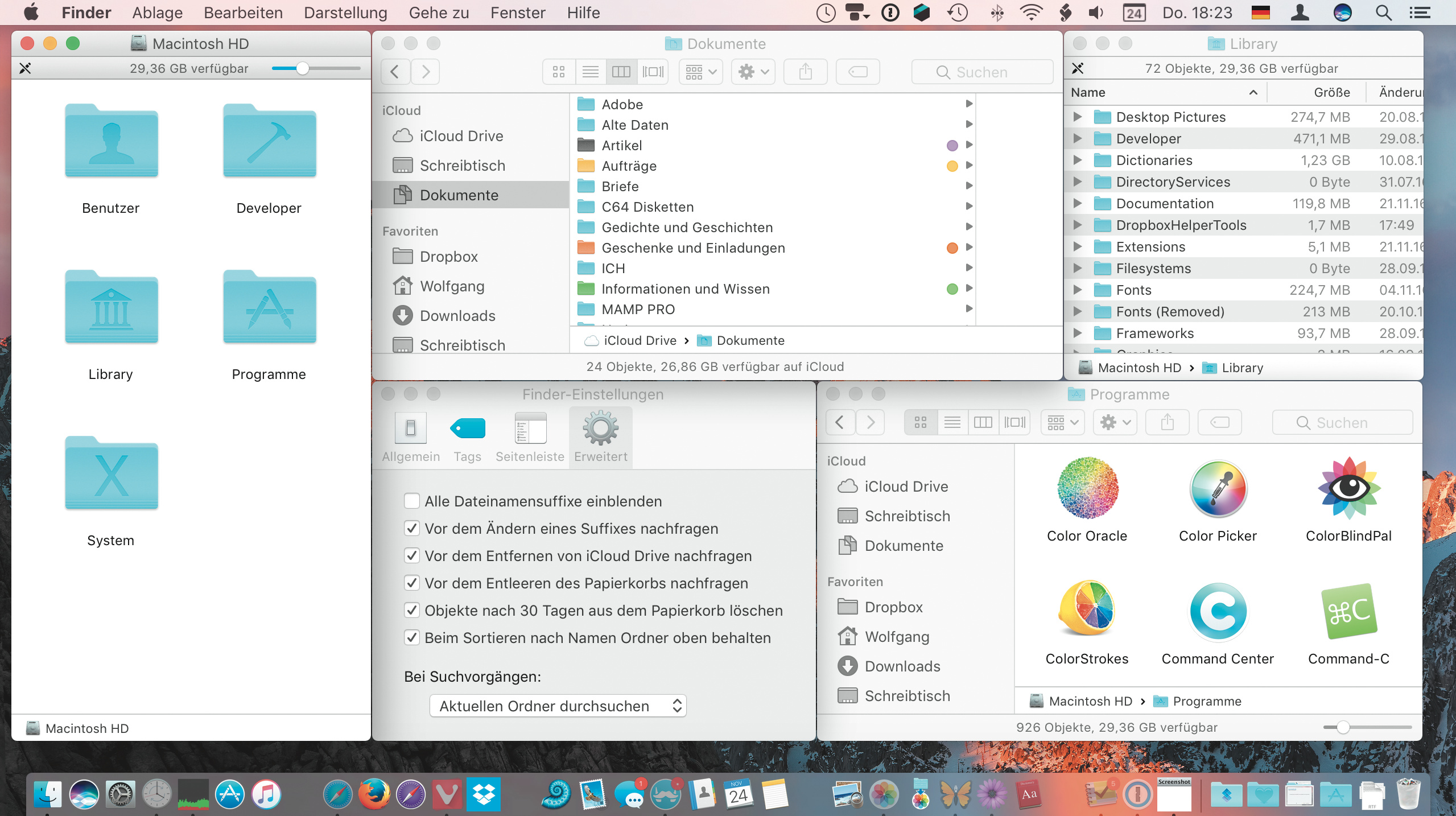Viewport: 1456px width, 816px height.
Task: Toggle Beim Sortieren nach Namen Ordner oben behalten
Action: click(412, 638)
